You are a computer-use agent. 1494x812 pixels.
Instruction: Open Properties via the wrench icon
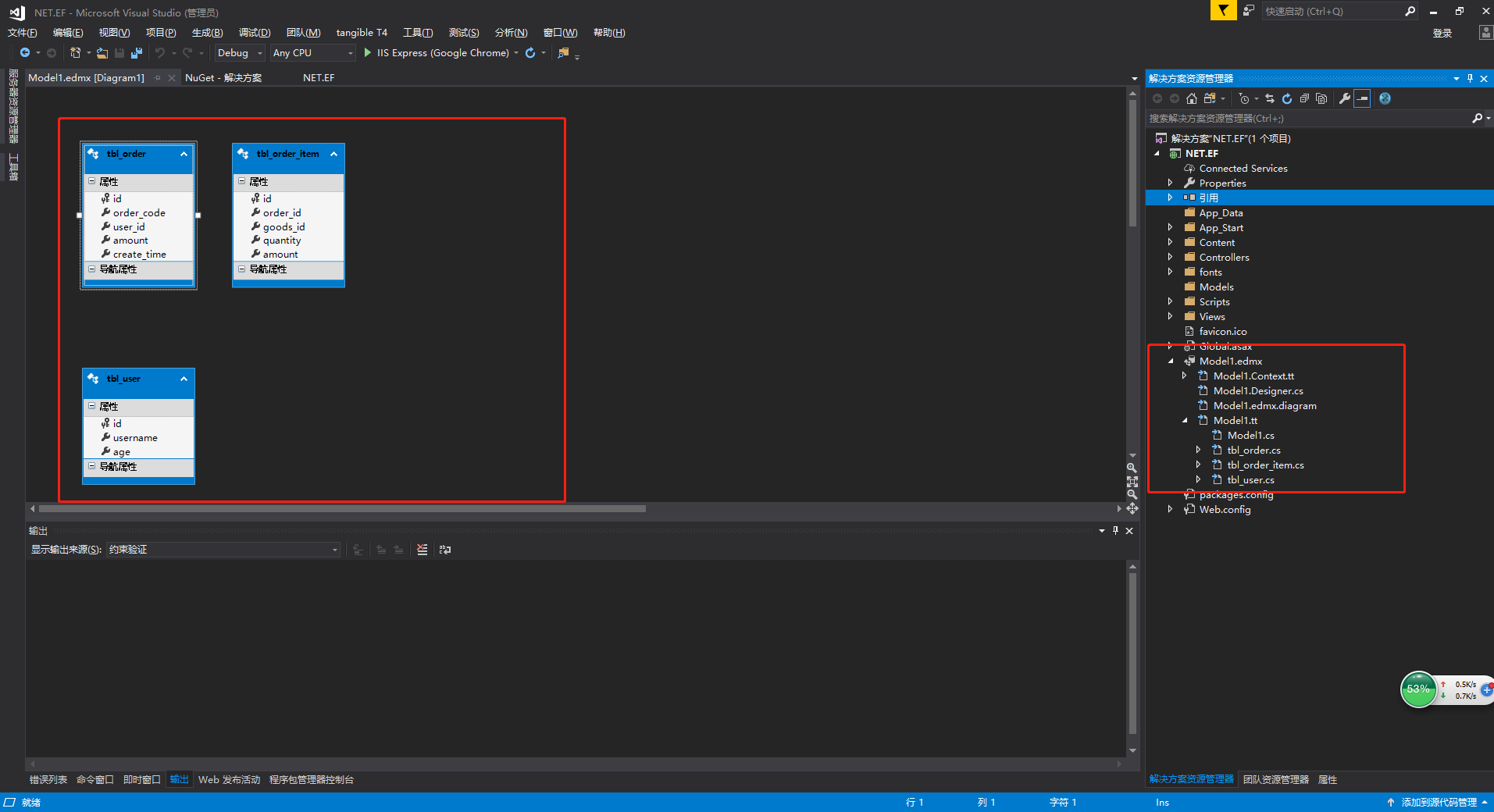[1345, 98]
